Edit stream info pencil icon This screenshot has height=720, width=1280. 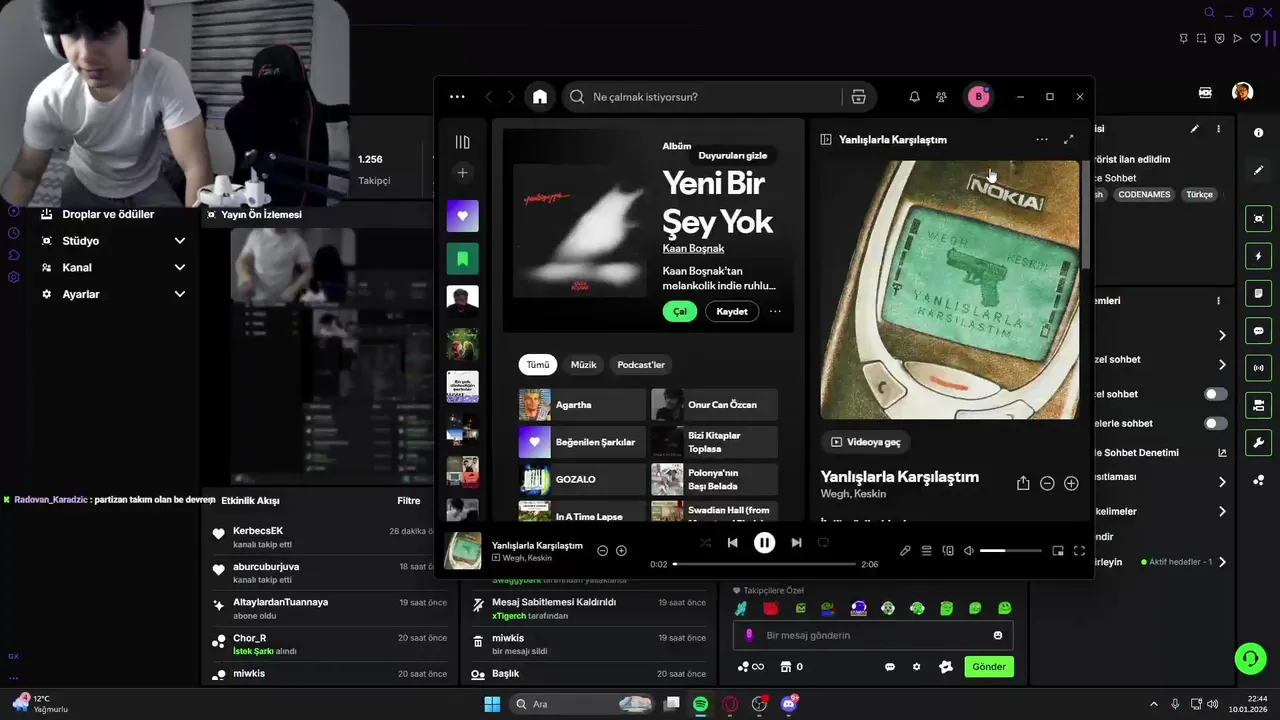coord(1194,129)
